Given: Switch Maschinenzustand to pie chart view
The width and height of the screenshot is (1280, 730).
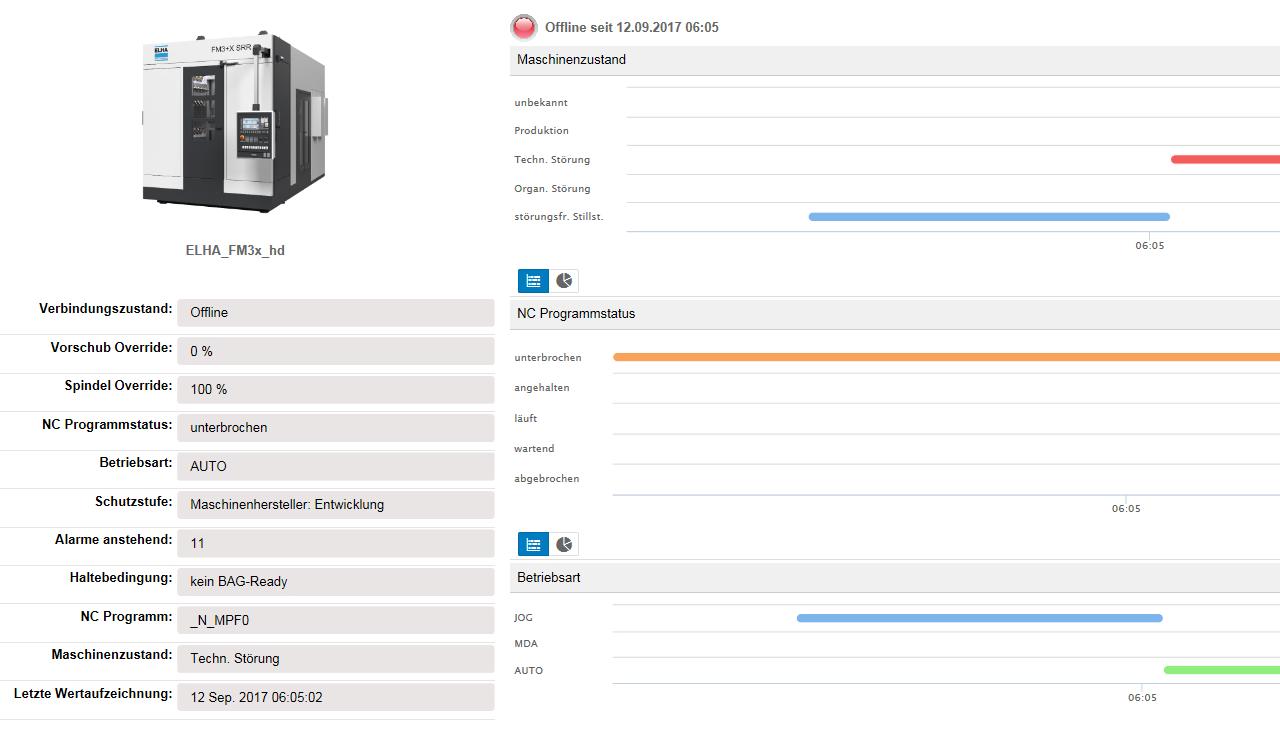Looking at the screenshot, I should coord(564,281).
